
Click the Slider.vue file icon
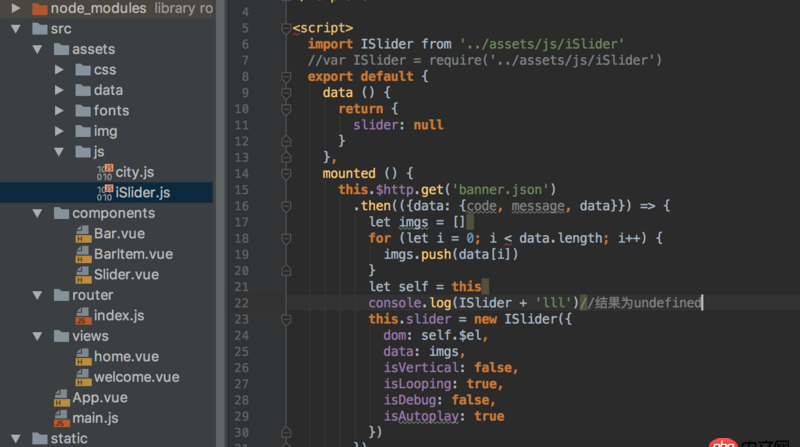pos(82,275)
